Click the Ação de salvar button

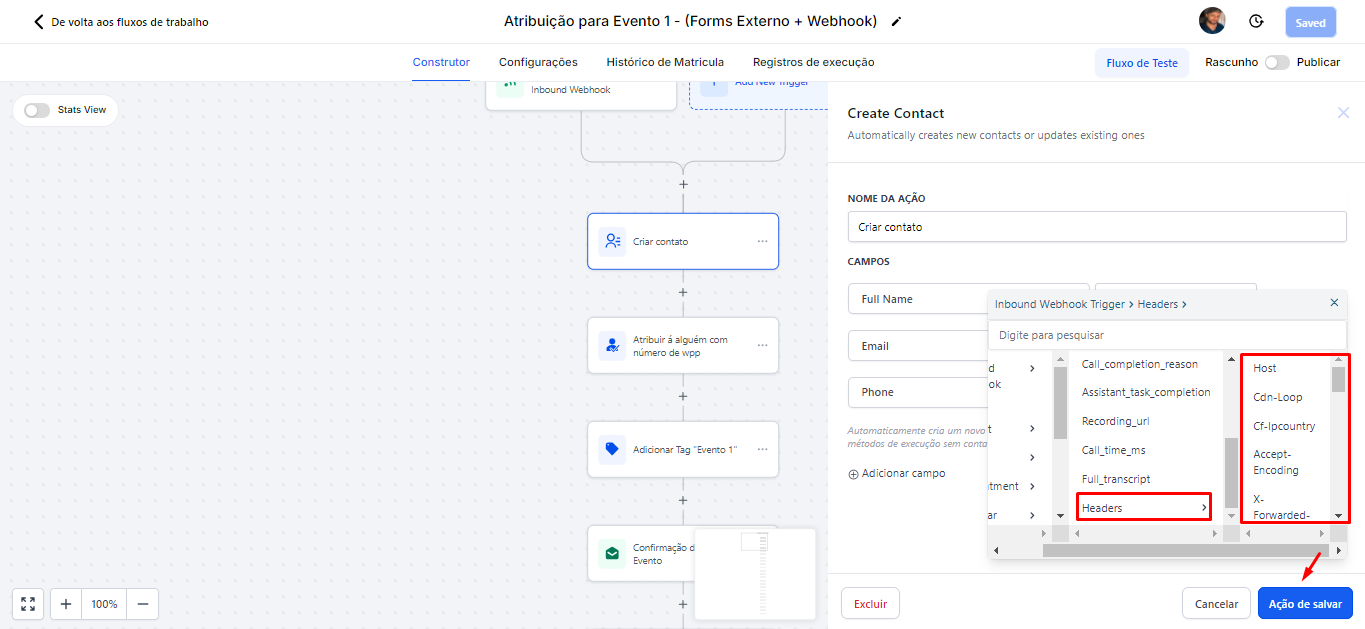(1305, 604)
